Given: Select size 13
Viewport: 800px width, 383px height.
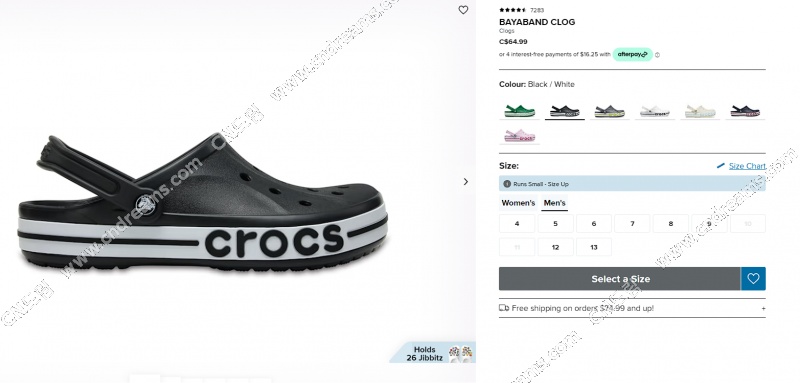Looking at the screenshot, I should pos(594,247).
